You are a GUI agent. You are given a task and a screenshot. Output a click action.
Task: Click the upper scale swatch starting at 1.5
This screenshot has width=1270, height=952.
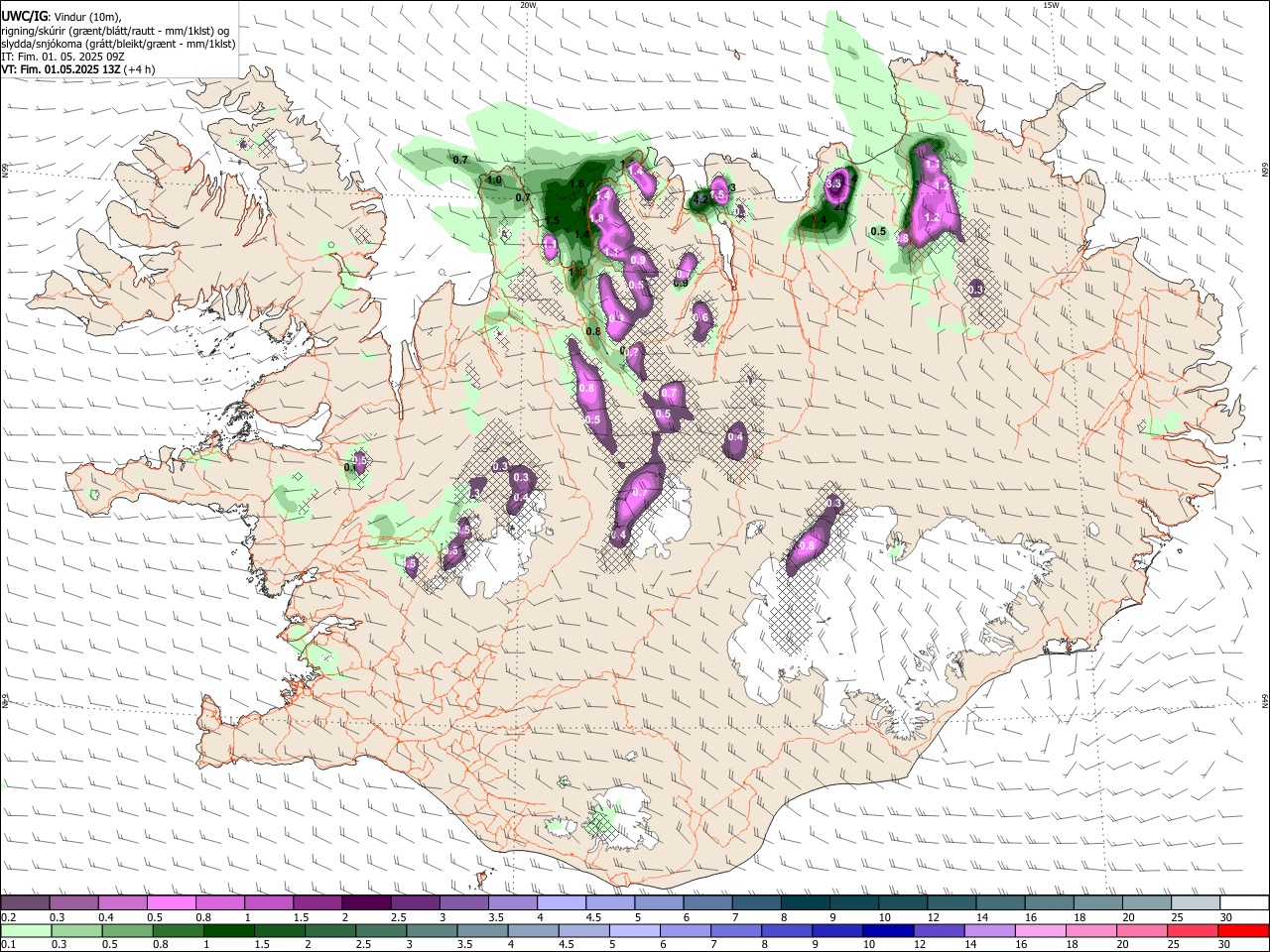(317, 903)
